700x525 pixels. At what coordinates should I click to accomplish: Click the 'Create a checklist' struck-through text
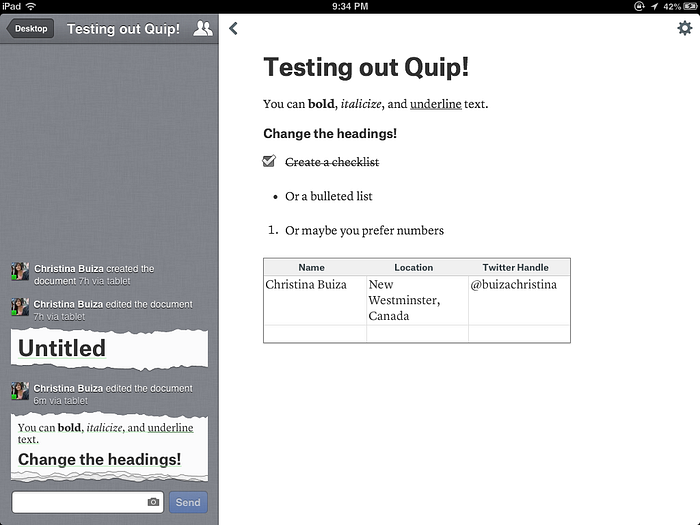(x=332, y=162)
